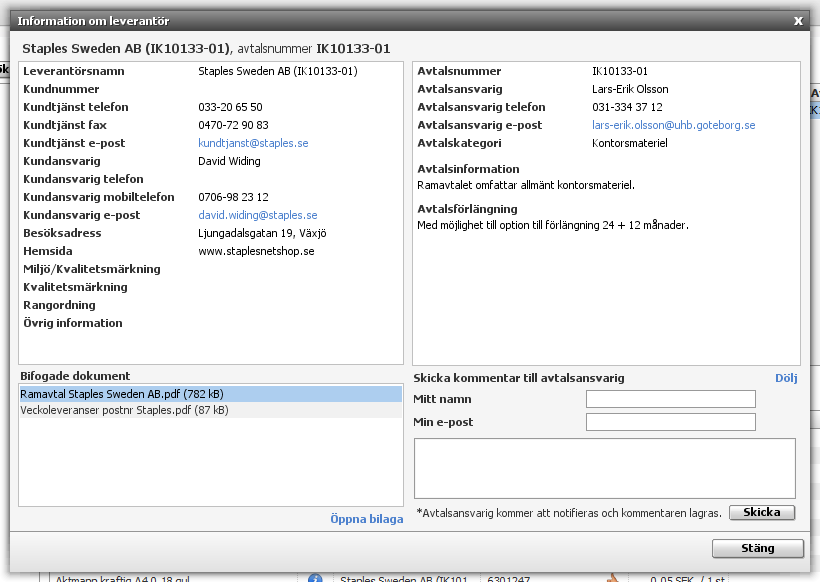Focus the Mitt namn input field
Image resolution: width=820 pixels, height=582 pixels.
[x=670, y=399]
